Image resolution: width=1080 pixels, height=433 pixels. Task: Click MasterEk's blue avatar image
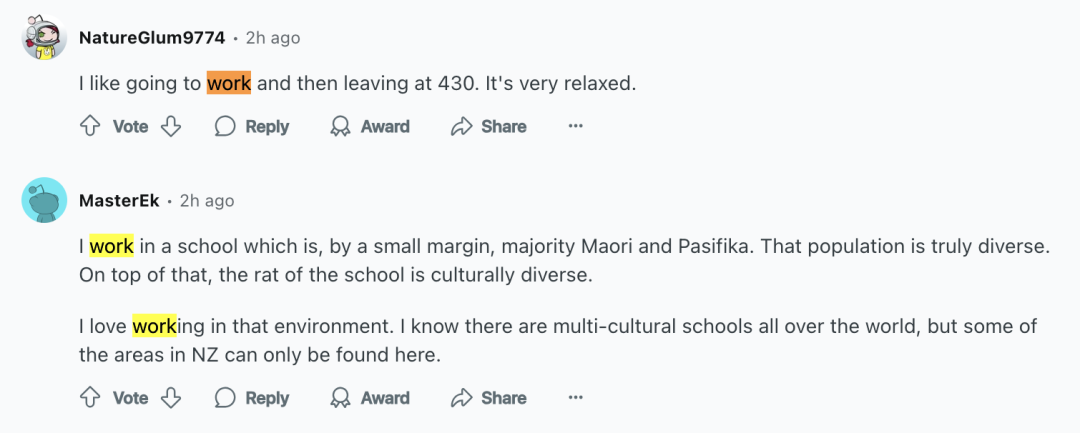click(x=44, y=201)
